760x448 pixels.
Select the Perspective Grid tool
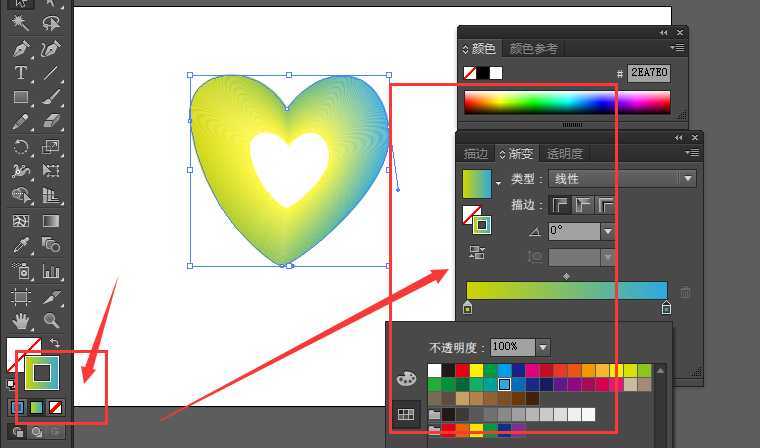pos(51,195)
